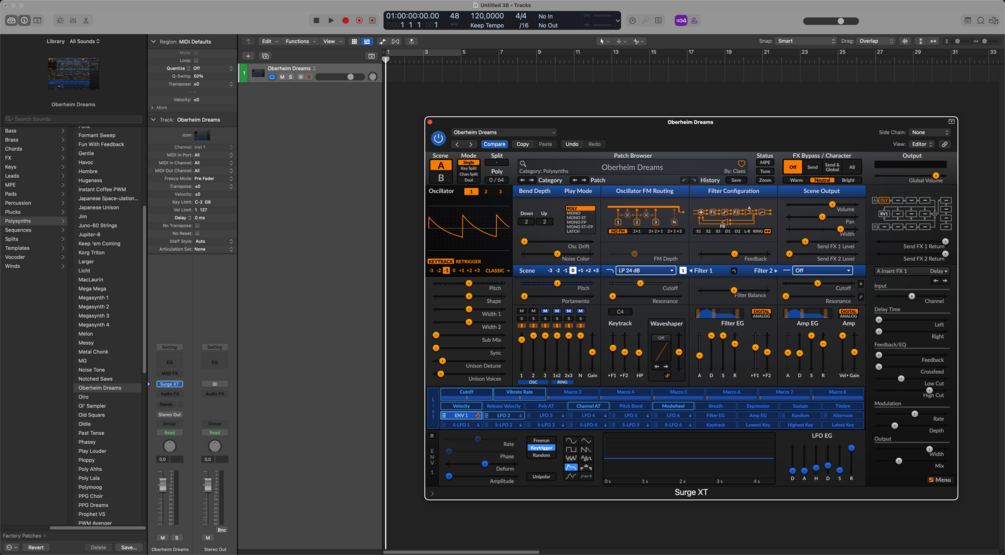Go to previous category arrow in Patch Browser
Image resolution: width=1005 pixels, height=555 pixels.
[x=522, y=180]
